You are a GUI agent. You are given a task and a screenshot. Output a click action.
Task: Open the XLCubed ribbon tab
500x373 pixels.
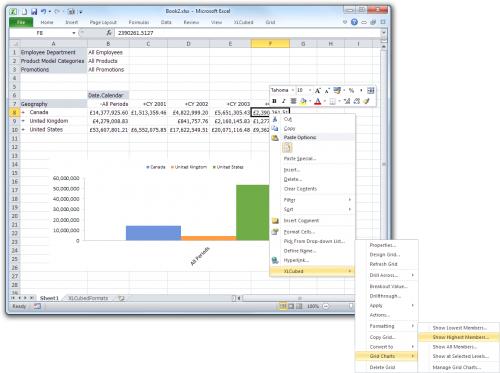[x=243, y=22]
